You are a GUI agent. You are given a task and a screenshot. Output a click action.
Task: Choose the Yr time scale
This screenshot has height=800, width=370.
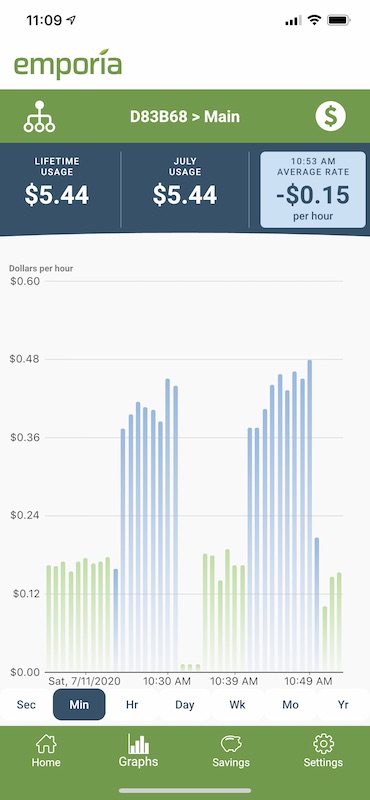pyautogui.click(x=343, y=705)
